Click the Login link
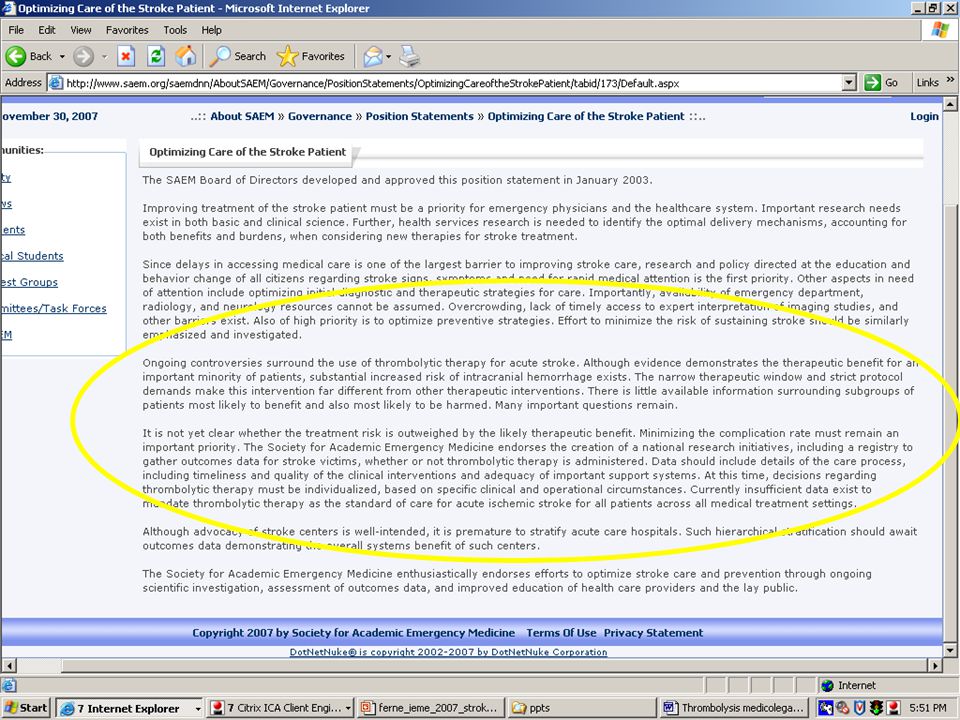960x720 pixels. pos(924,116)
